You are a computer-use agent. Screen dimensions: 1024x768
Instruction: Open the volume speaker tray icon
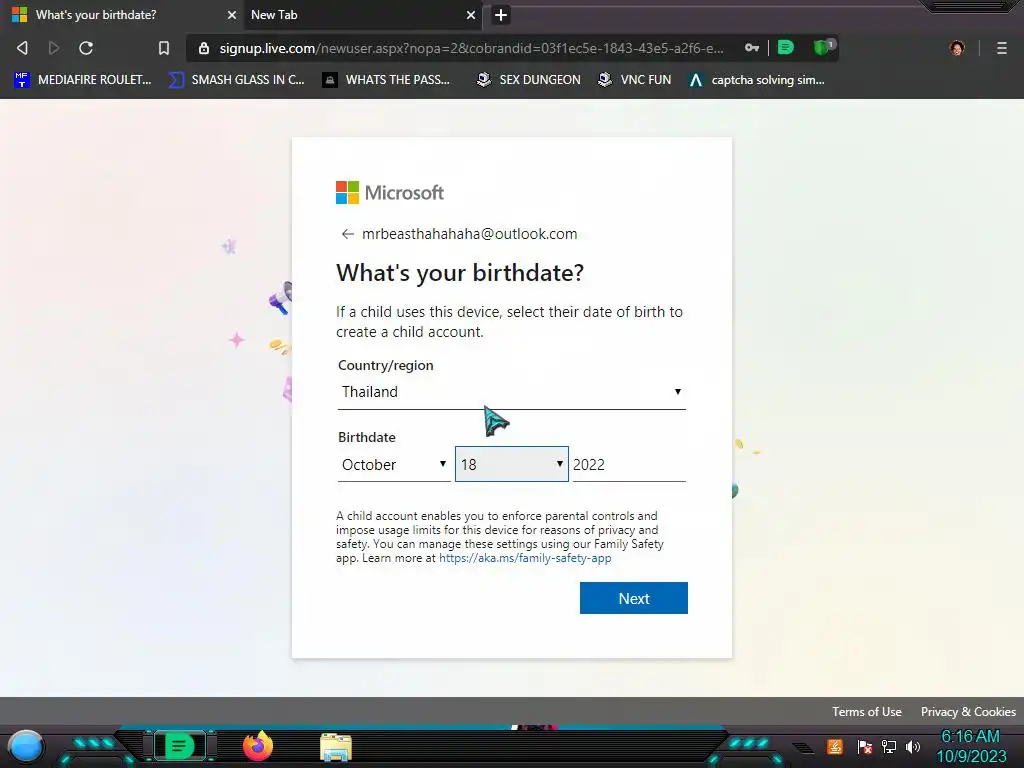[912, 746]
